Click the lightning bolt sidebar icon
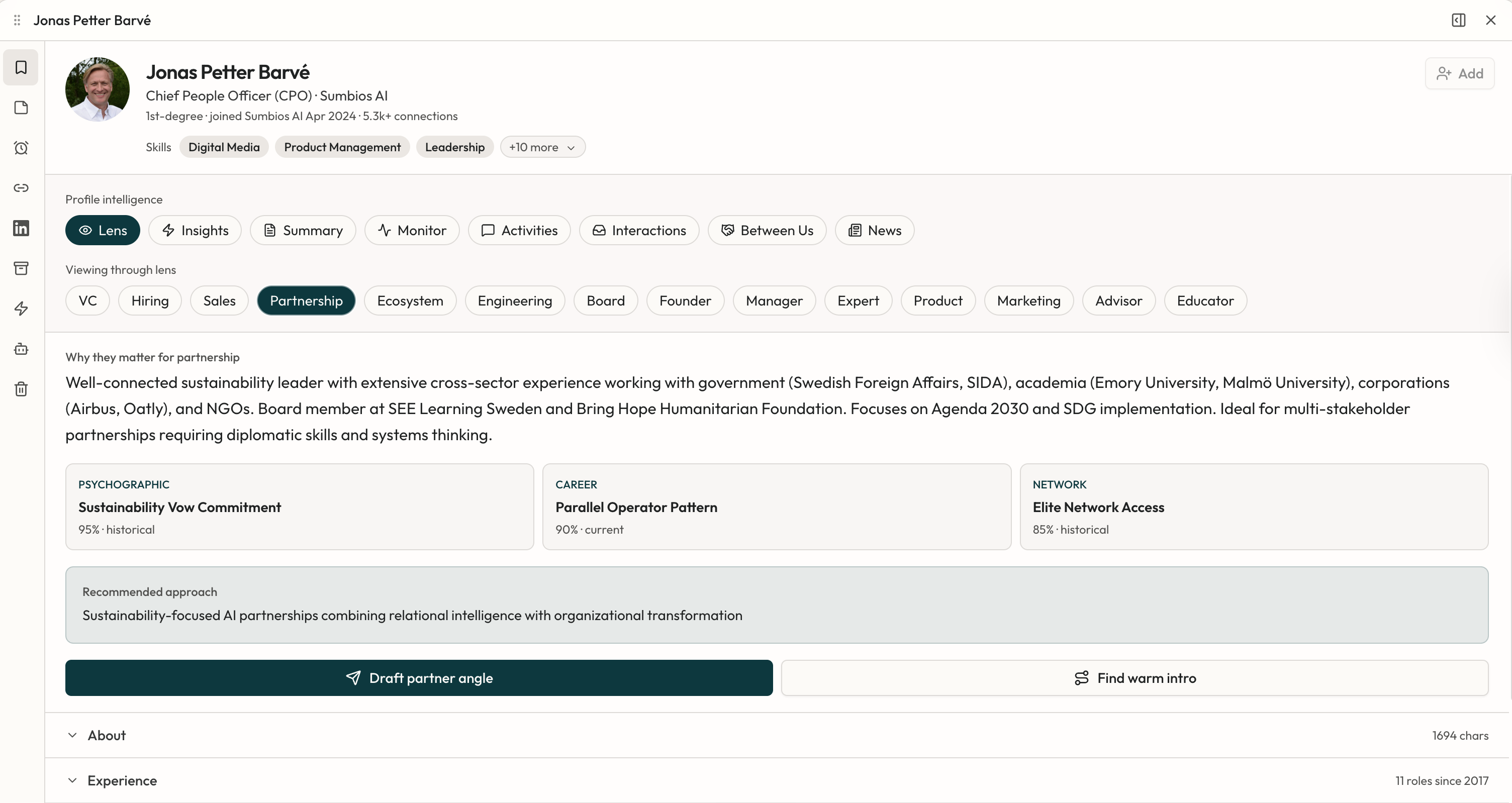 [21, 309]
